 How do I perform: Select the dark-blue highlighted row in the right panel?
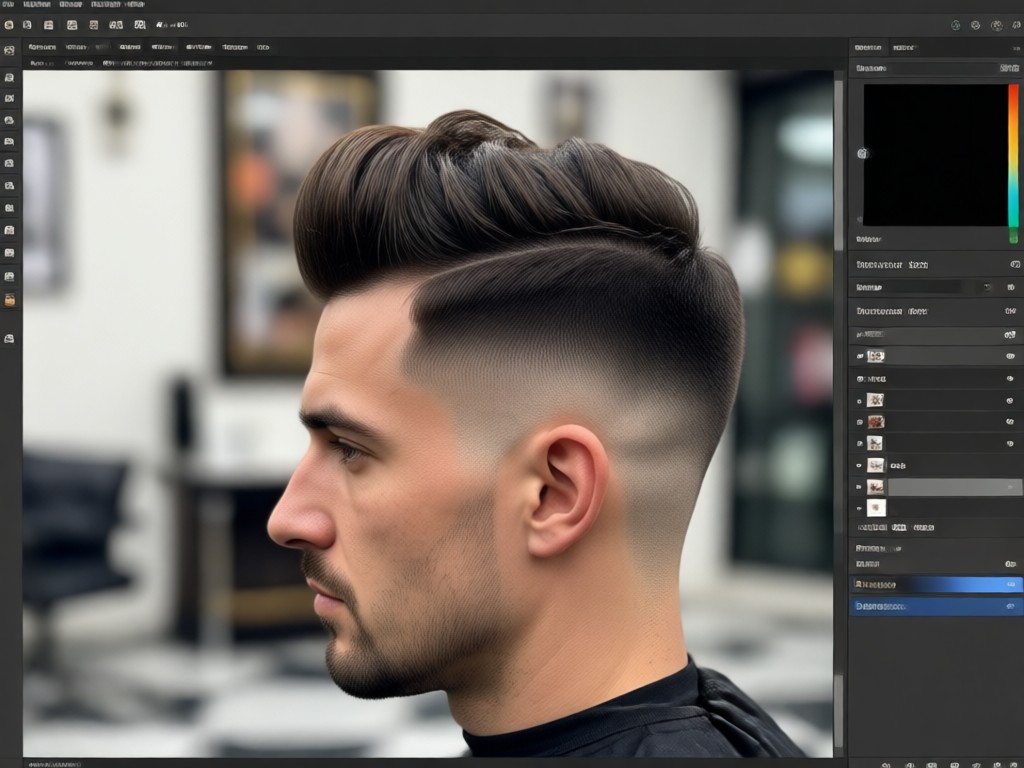[x=936, y=606]
